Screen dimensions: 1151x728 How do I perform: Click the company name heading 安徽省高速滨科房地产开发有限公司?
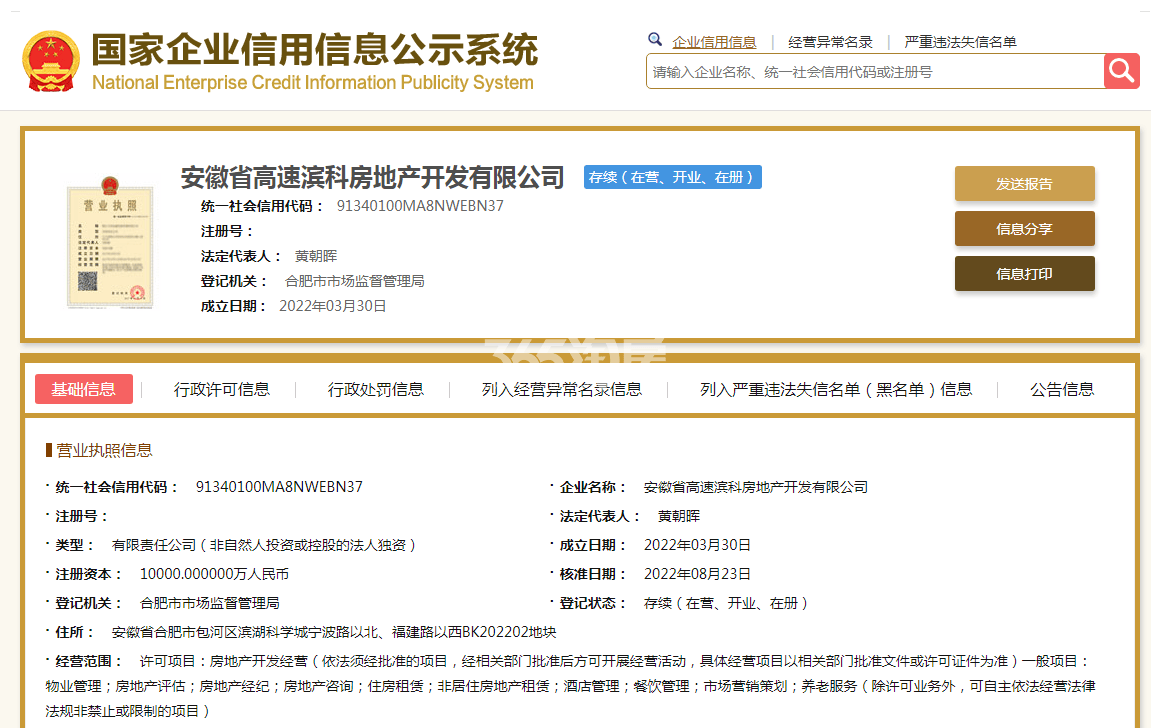373,178
